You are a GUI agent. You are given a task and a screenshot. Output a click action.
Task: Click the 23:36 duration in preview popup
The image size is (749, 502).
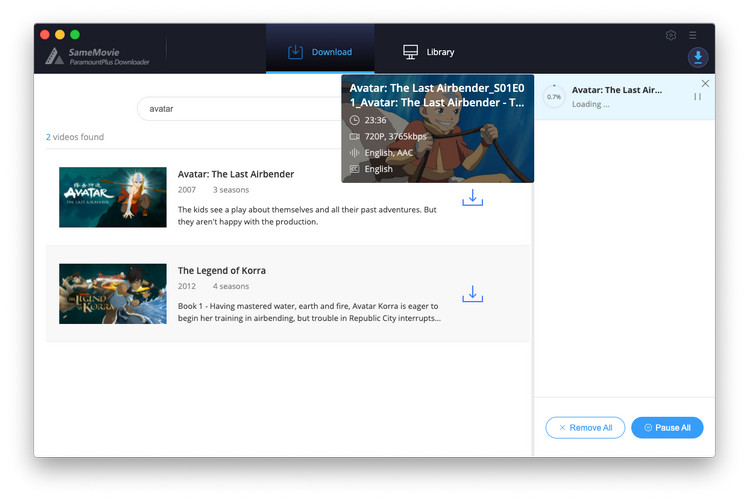coord(375,120)
